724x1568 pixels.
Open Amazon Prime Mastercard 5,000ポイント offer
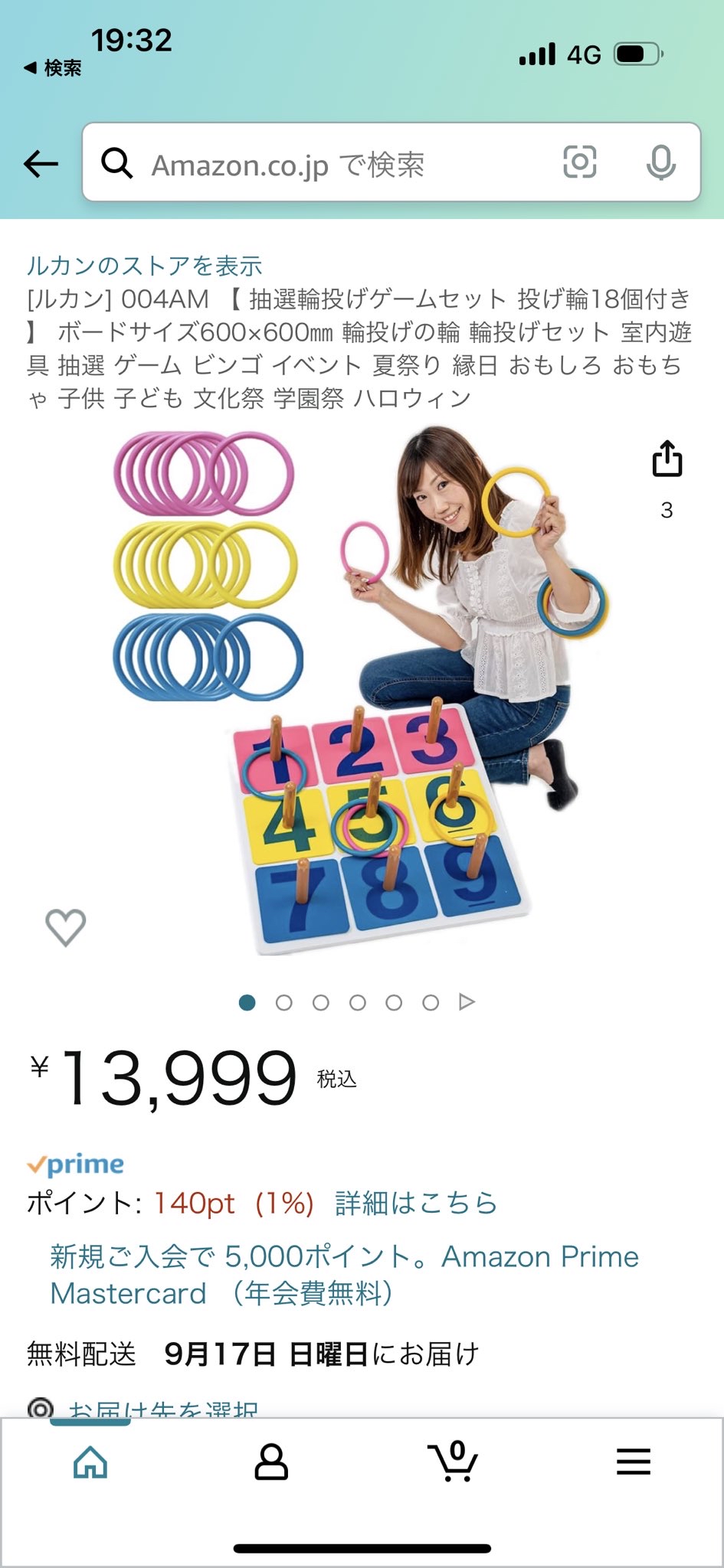pyautogui.click(x=344, y=1275)
